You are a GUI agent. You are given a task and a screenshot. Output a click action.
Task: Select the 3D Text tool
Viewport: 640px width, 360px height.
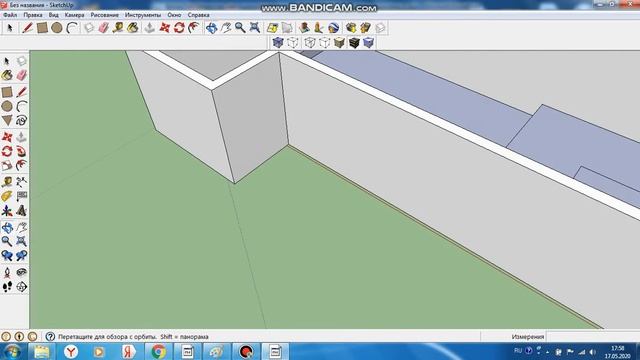22,211
